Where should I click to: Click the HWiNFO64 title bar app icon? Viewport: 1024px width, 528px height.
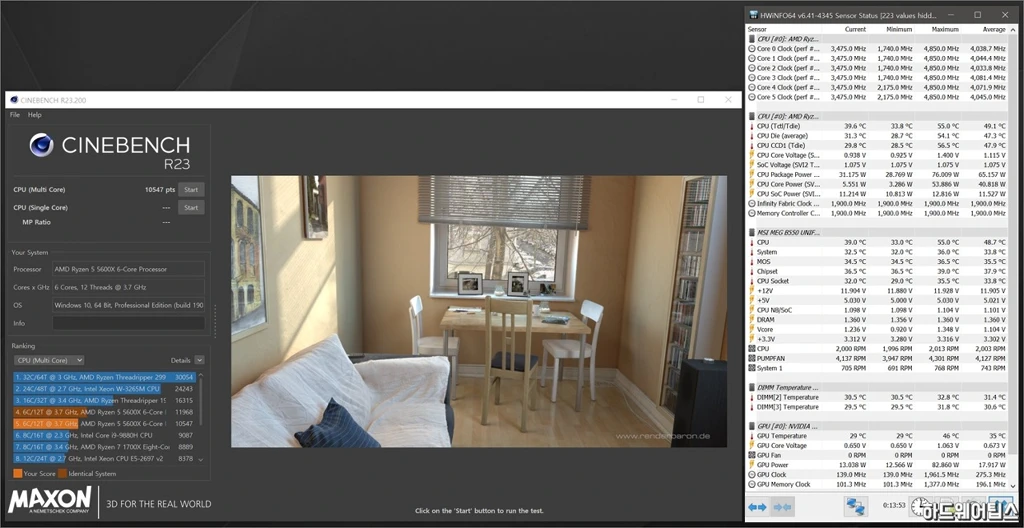pyautogui.click(x=754, y=14)
